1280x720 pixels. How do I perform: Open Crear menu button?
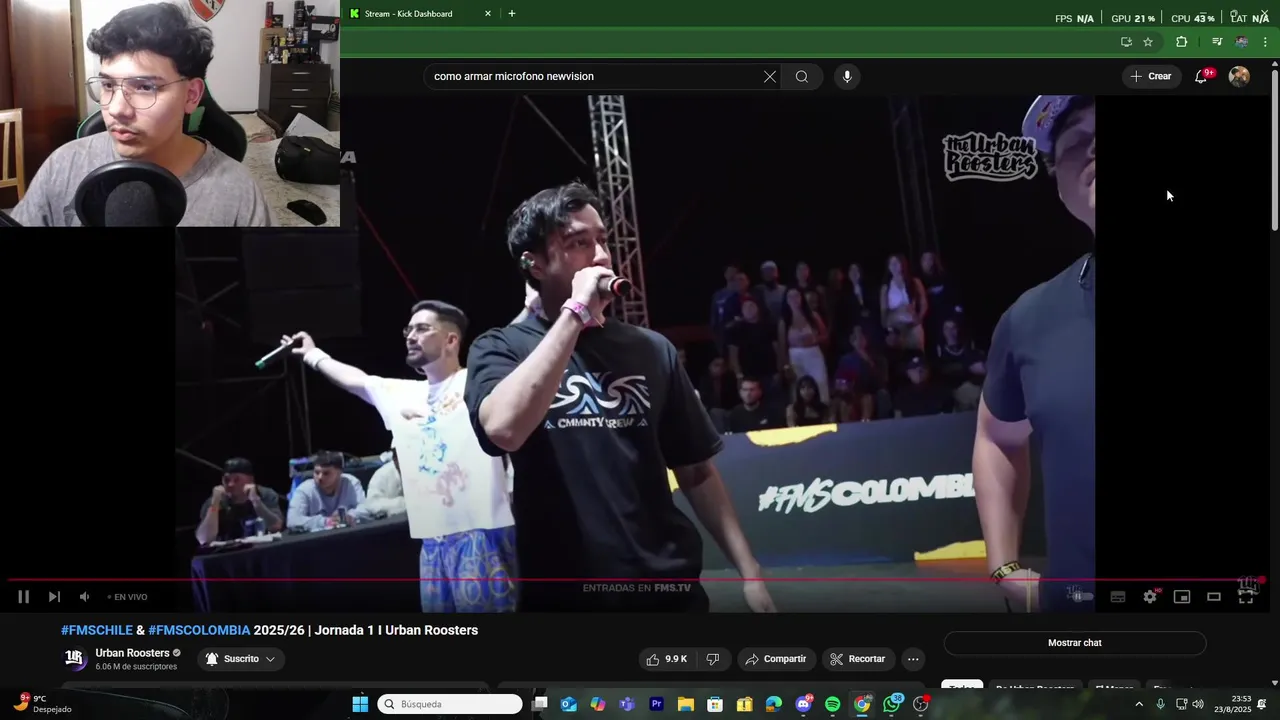click(1150, 76)
